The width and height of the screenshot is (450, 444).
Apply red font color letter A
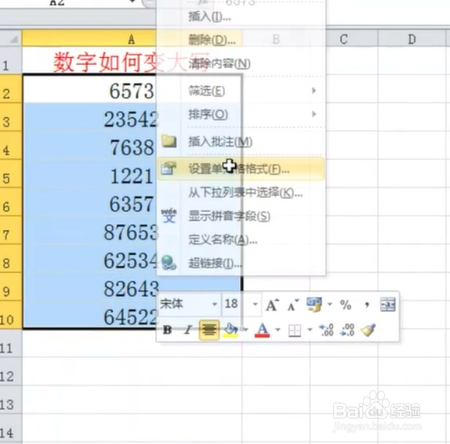[x=262, y=330]
